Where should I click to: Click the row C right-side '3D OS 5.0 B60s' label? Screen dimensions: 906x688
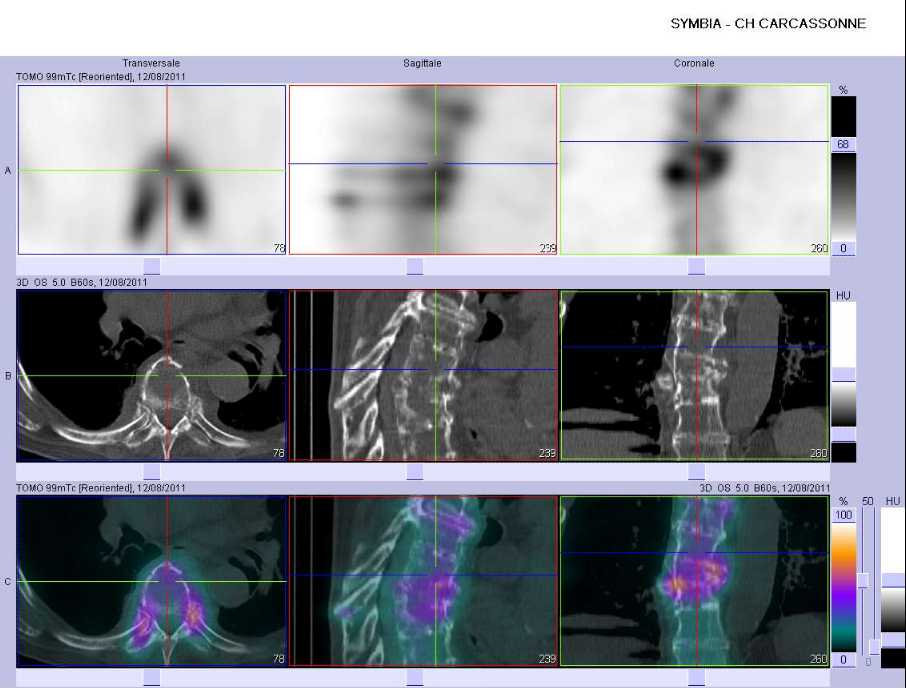coord(738,488)
